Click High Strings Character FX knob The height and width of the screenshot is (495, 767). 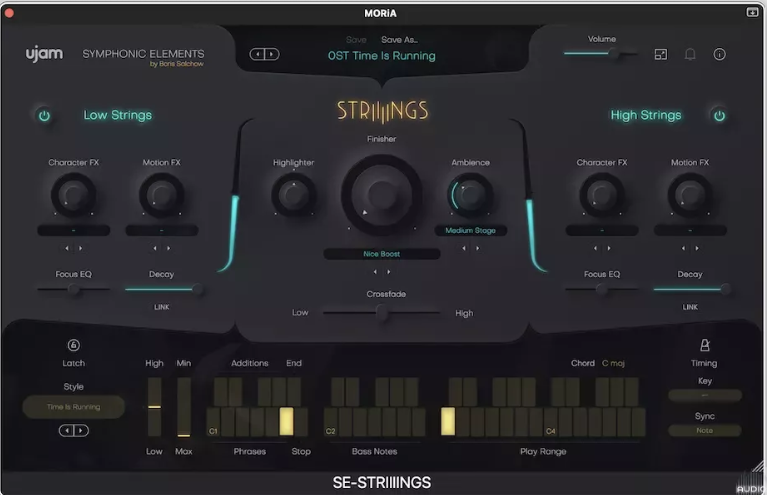pyautogui.click(x=602, y=195)
